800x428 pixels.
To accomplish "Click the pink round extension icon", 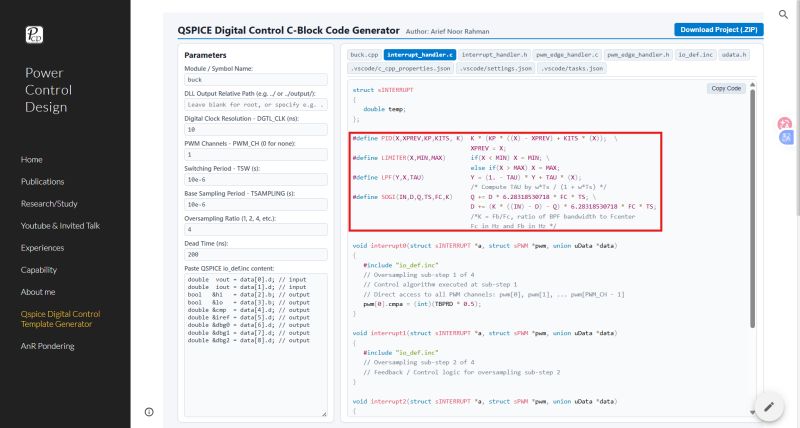I will (785, 123).
